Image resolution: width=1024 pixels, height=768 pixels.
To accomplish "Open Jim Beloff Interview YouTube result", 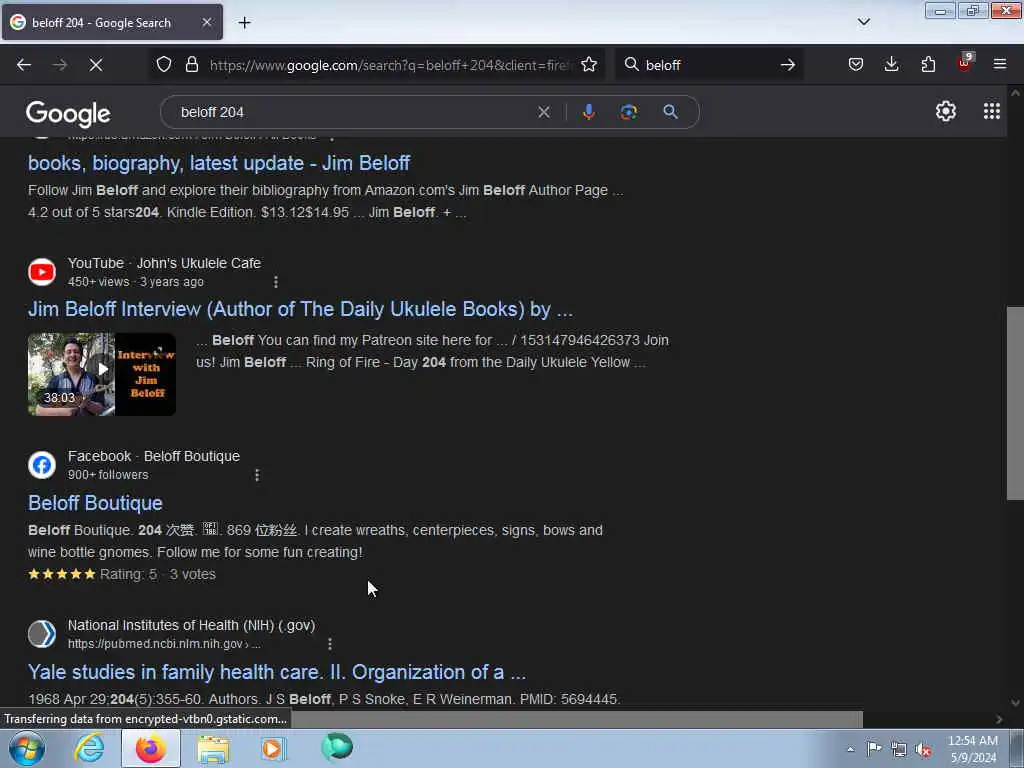I will (300, 309).
